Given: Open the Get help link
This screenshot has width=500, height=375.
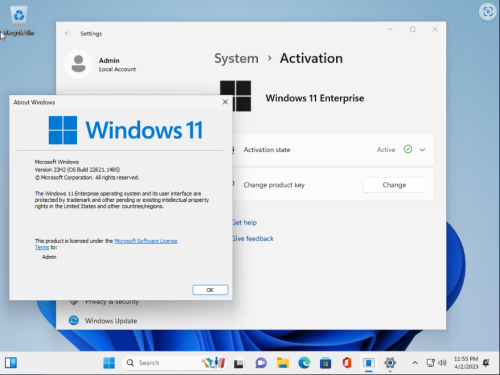Looking at the screenshot, I should [x=244, y=222].
